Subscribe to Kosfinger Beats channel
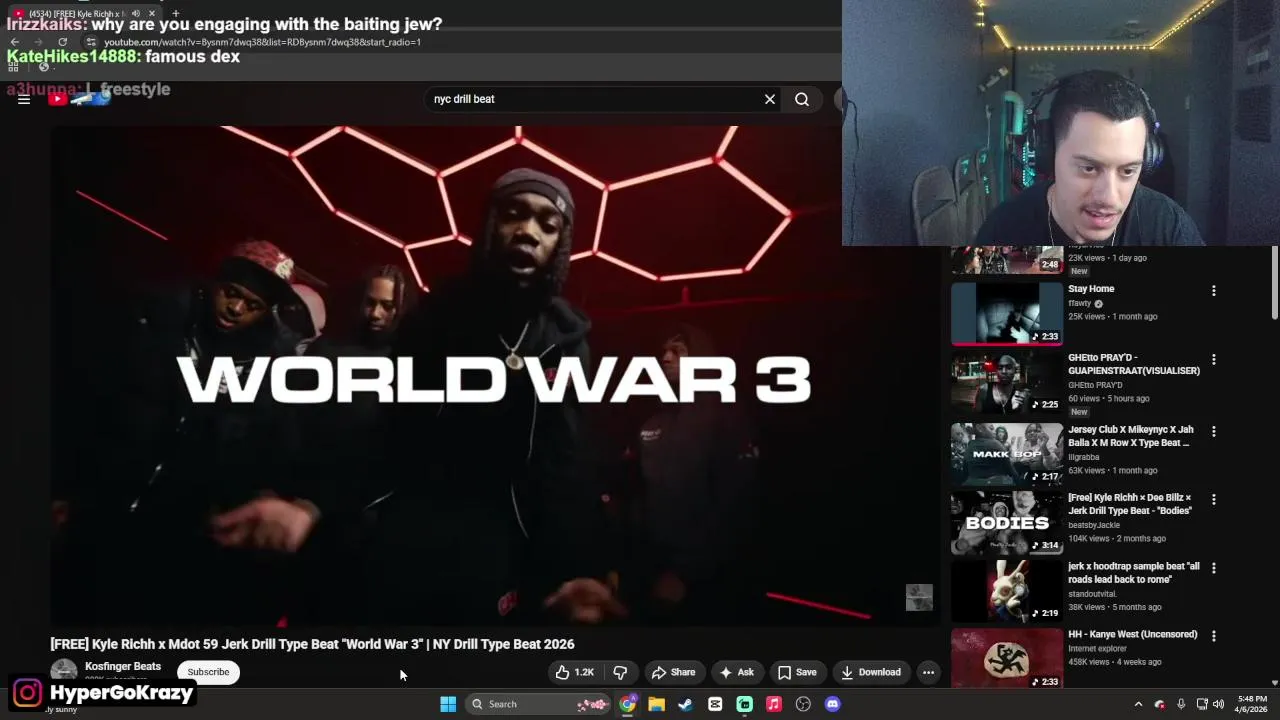 [x=208, y=672]
